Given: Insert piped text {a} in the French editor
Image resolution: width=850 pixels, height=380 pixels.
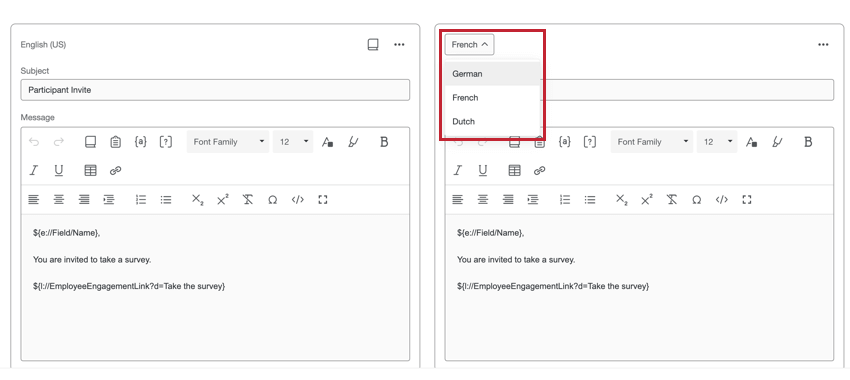Looking at the screenshot, I should tap(564, 142).
